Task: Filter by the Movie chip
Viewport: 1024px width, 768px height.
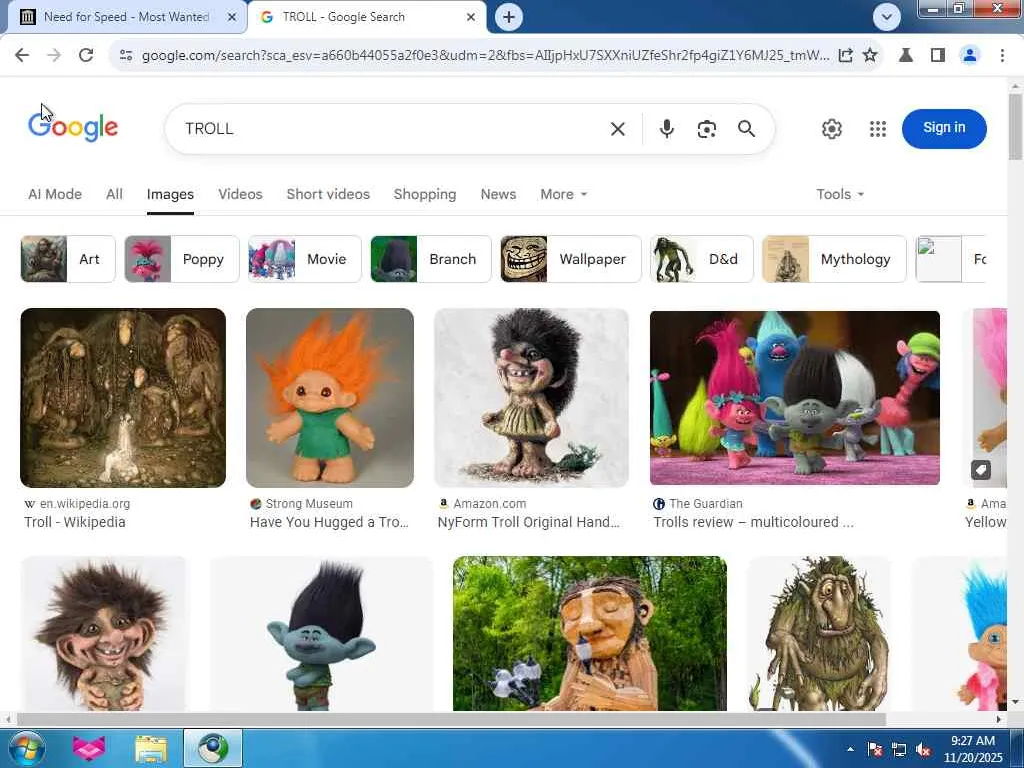Action: click(x=304, y=259)
